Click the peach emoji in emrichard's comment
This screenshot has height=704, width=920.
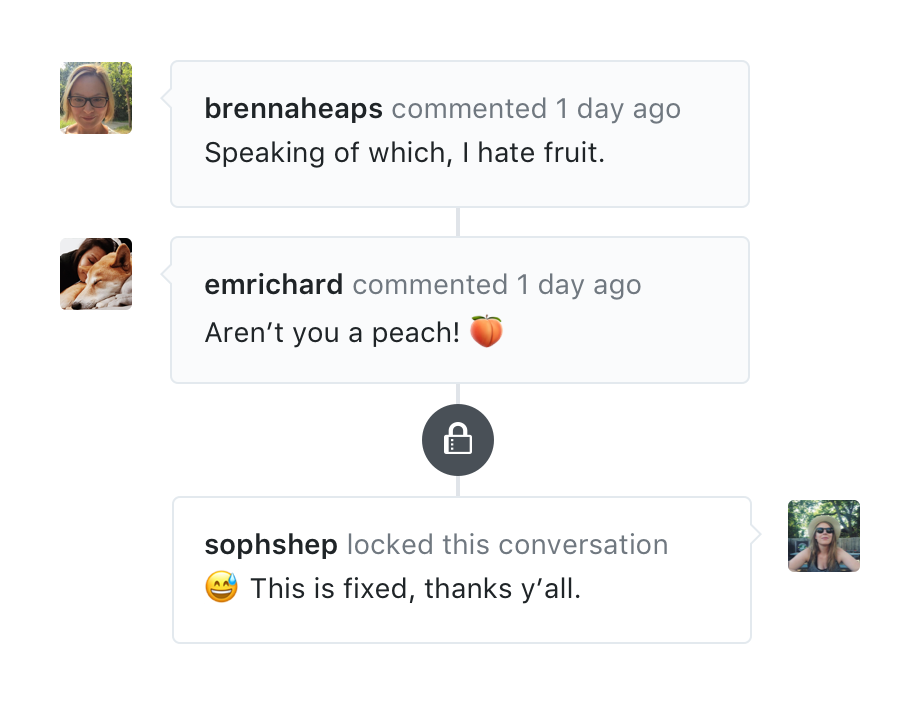486,331
